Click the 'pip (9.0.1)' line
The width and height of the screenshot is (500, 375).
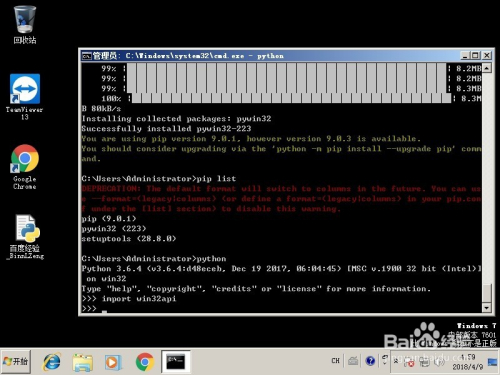(x=109, y=219)
